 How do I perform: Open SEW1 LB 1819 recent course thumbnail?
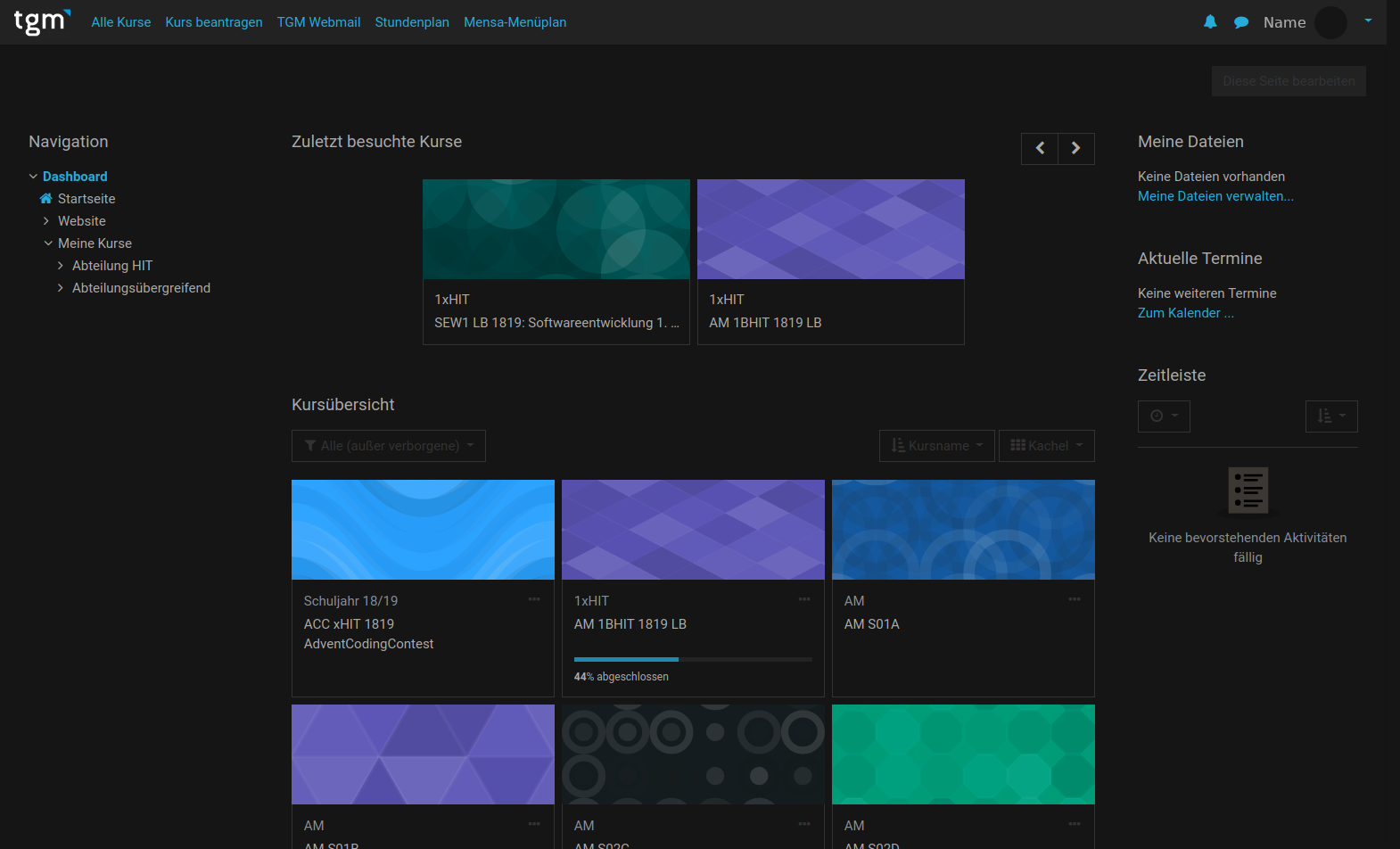[556, 229]
